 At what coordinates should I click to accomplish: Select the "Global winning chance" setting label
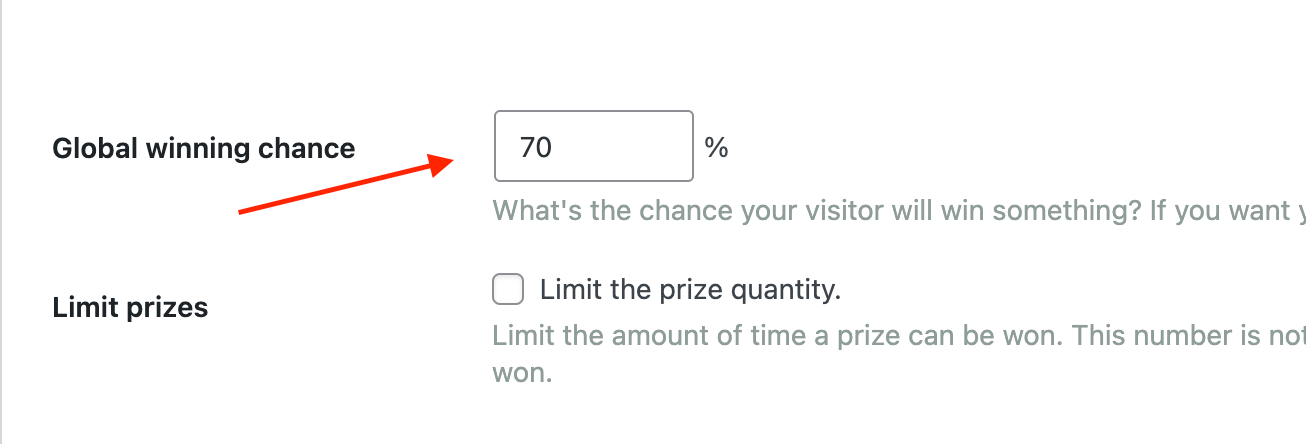[204, 148]
